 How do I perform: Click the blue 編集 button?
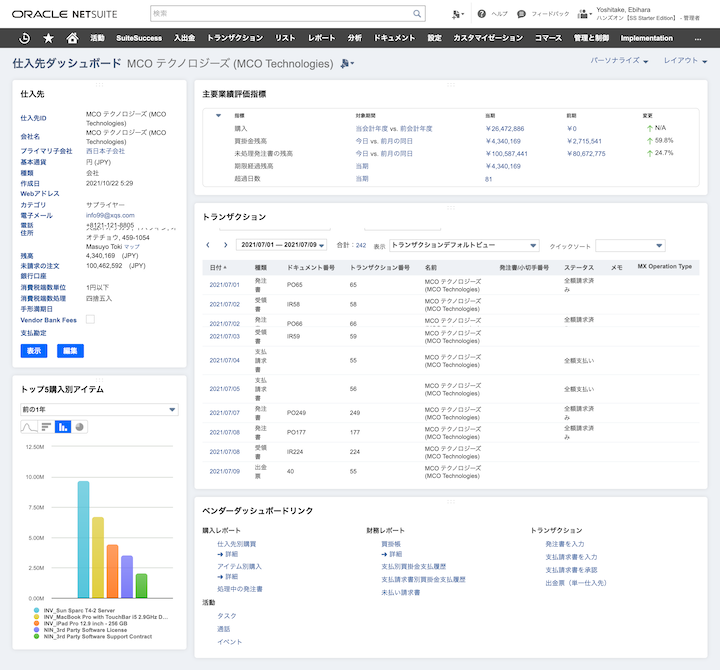[x=70, y=351]
